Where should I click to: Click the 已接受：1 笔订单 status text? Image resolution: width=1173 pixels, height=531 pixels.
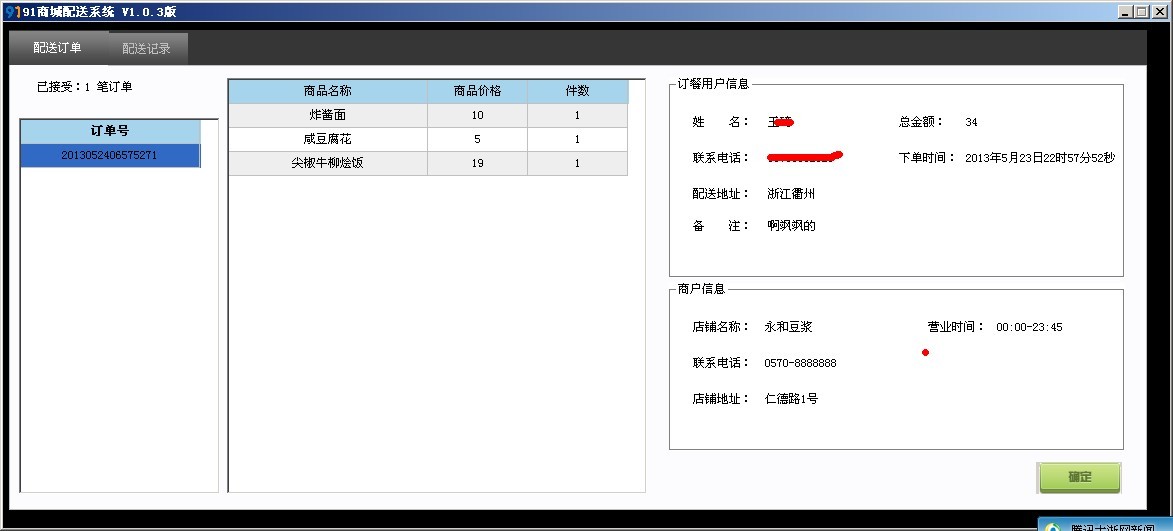click(x=85, y=87)
